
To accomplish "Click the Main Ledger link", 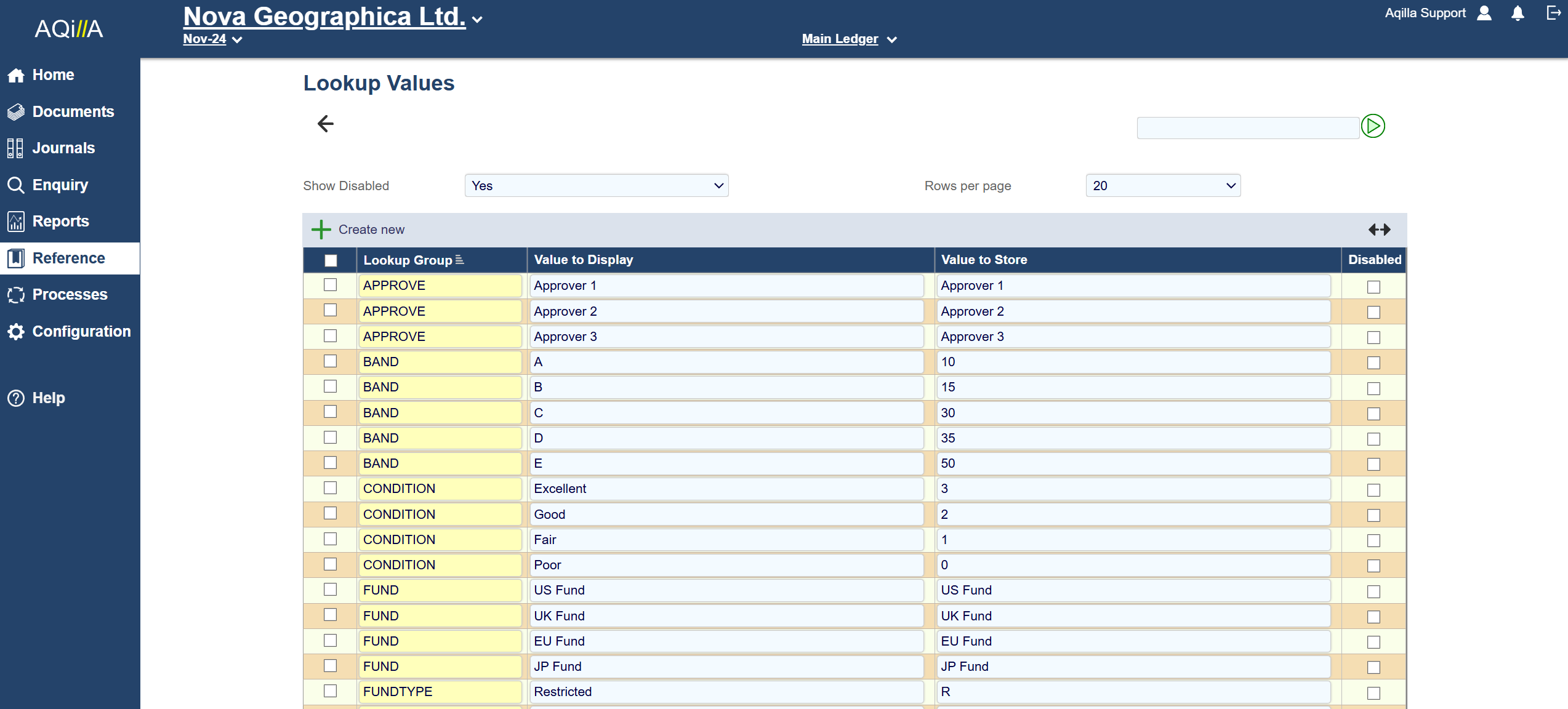I will pos(840,39).
